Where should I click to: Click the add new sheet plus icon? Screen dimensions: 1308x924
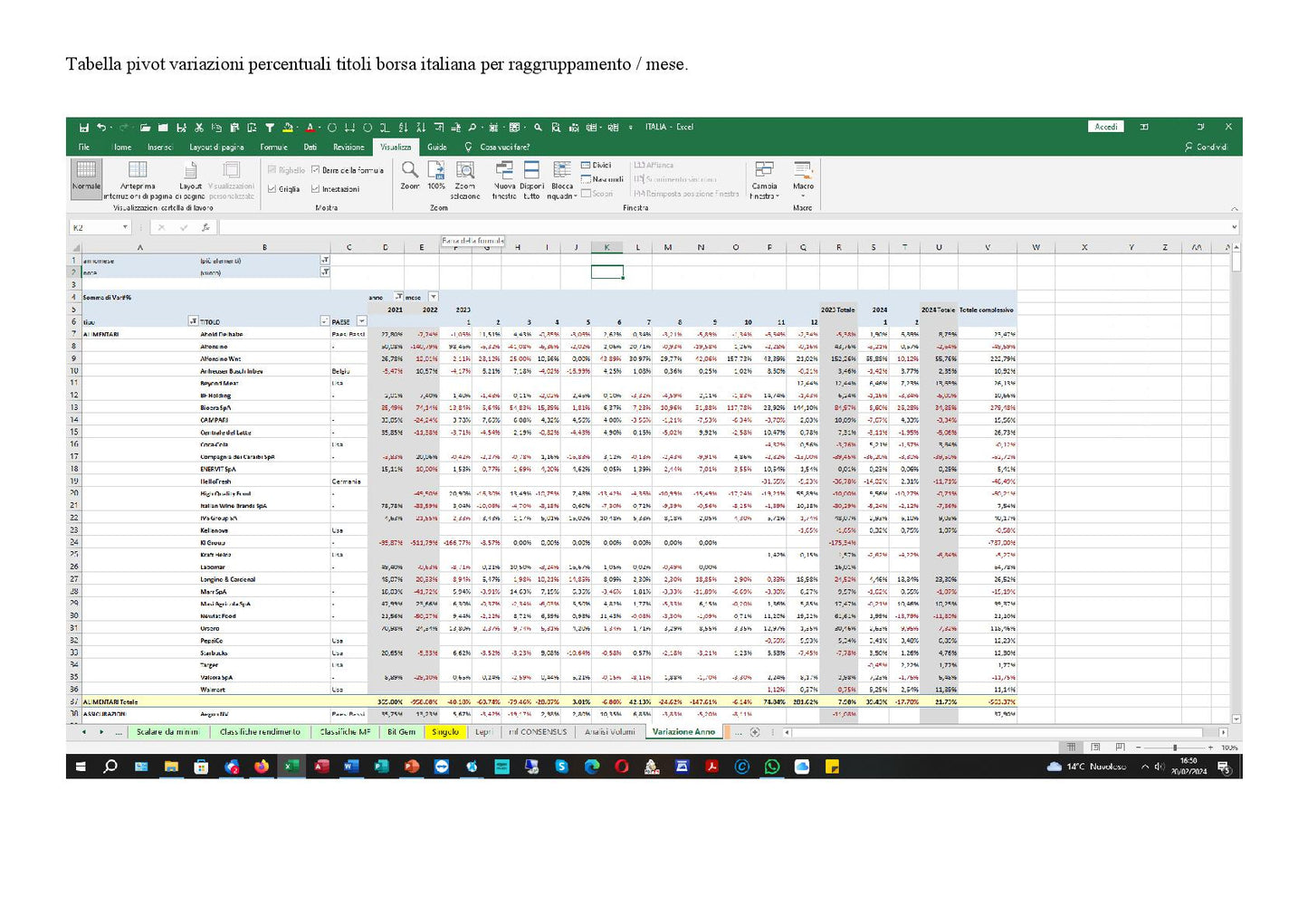click(755, 732)
